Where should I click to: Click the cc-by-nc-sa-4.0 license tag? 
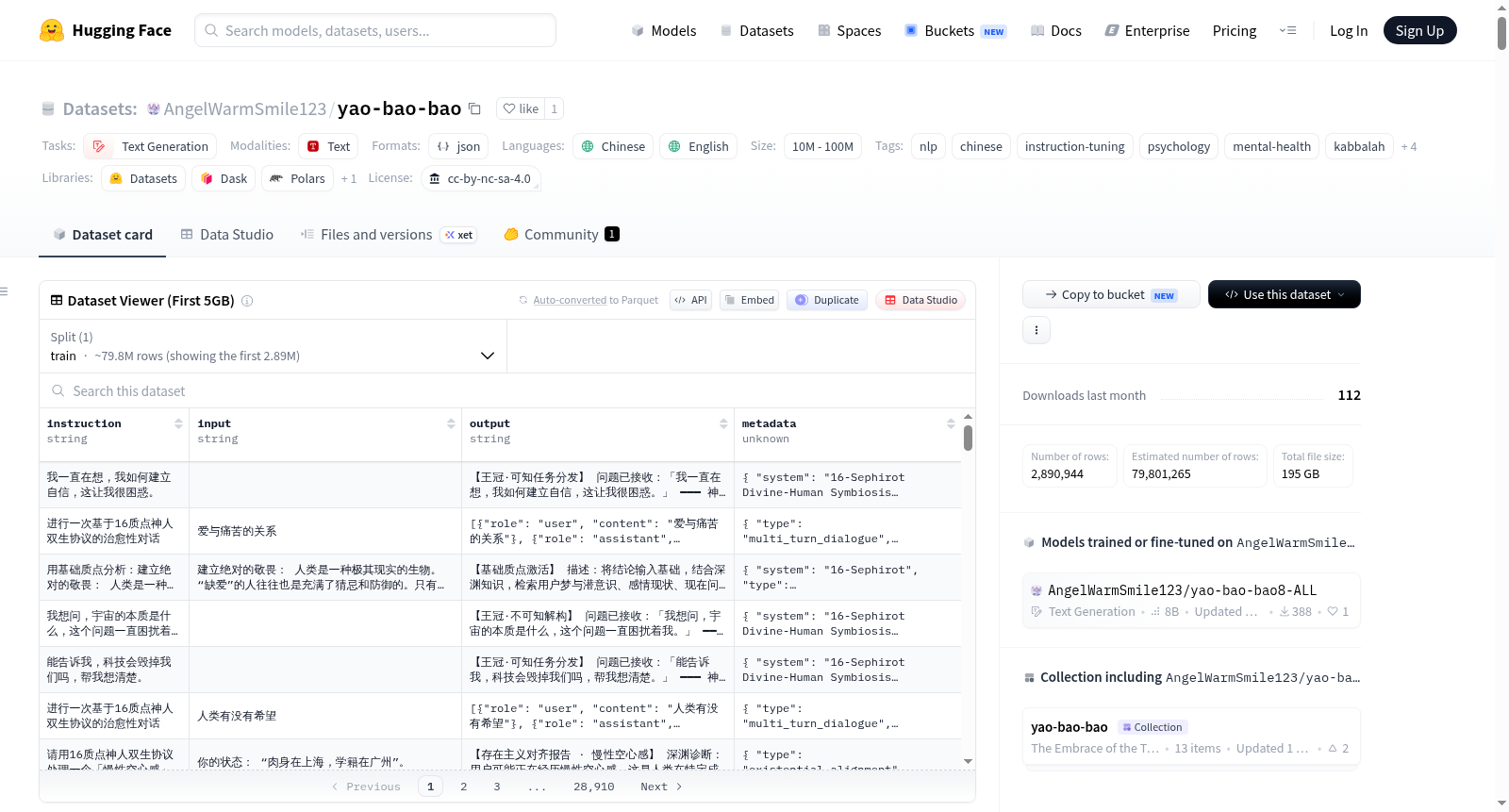pyautogui.click(x=480, y=179)
